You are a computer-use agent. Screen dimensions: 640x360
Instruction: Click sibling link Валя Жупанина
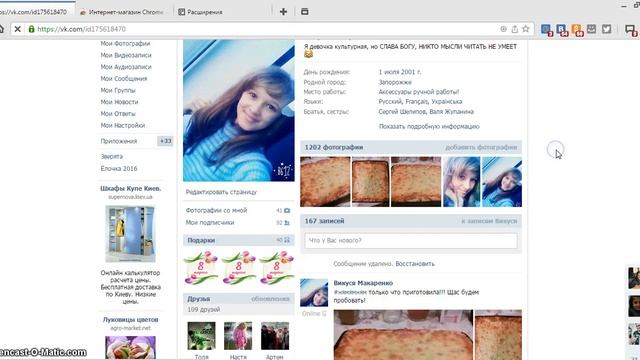click(x=451, y=111)
